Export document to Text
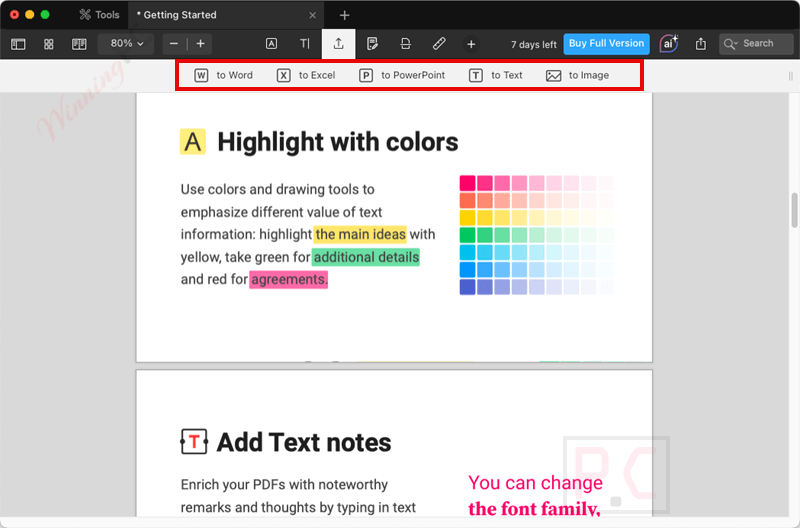 point(496,76)
